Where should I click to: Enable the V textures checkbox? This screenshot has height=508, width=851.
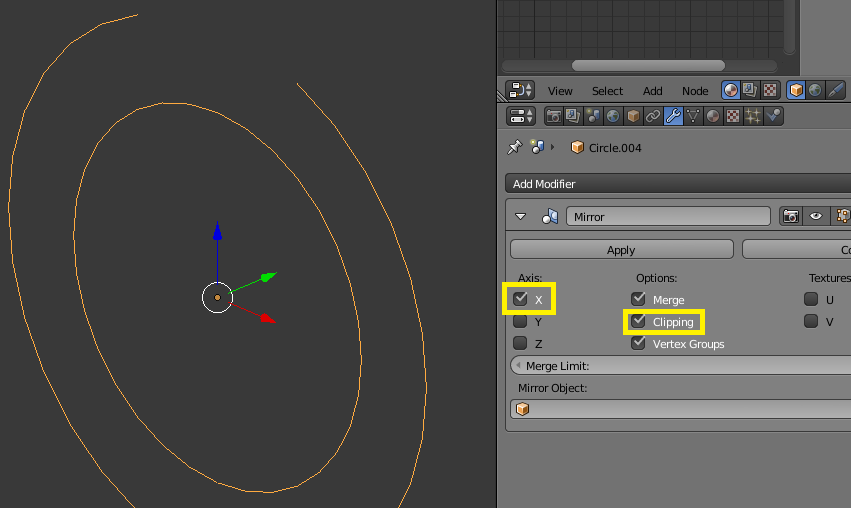tap(811, 321)
